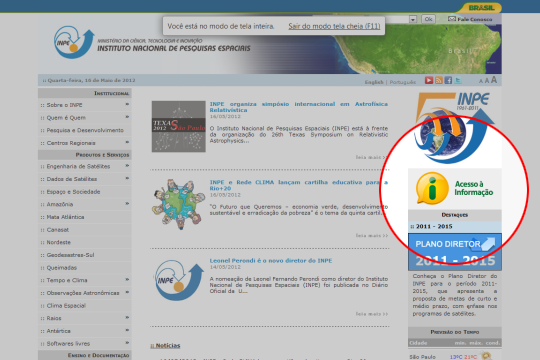Click leia mais under Rio+20 article
This screenshot has width=540, height=360.
372,236
